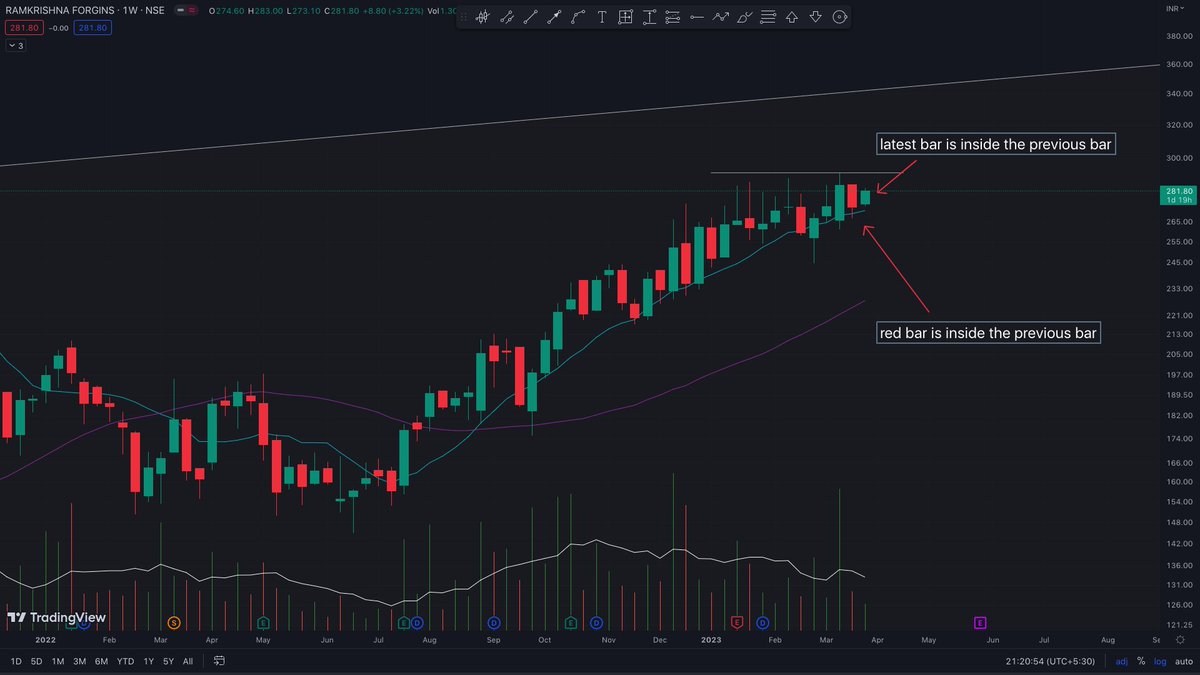Screen dimensions: 1200x675
Task: Select the Arrow Mark Down icon
Action: pos(817,17)
